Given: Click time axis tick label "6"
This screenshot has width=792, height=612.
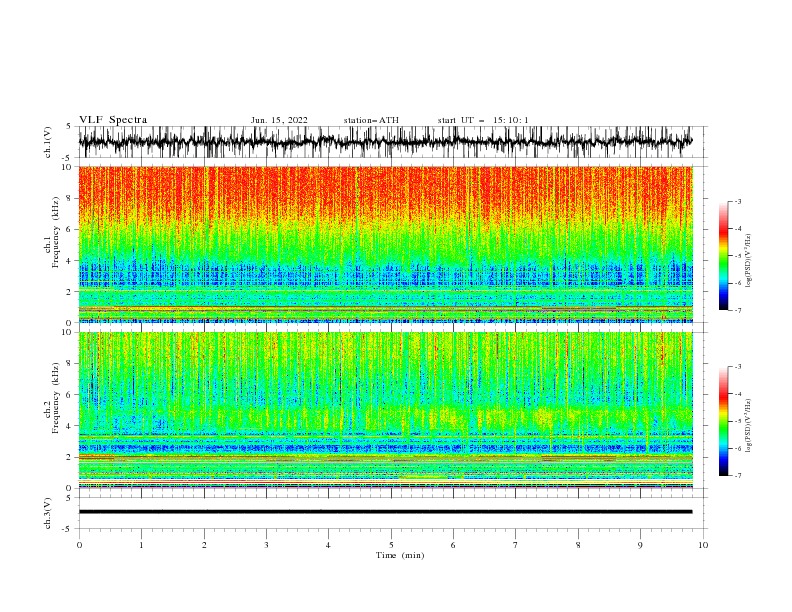Looking at the screenshot, I should (453, 545).
